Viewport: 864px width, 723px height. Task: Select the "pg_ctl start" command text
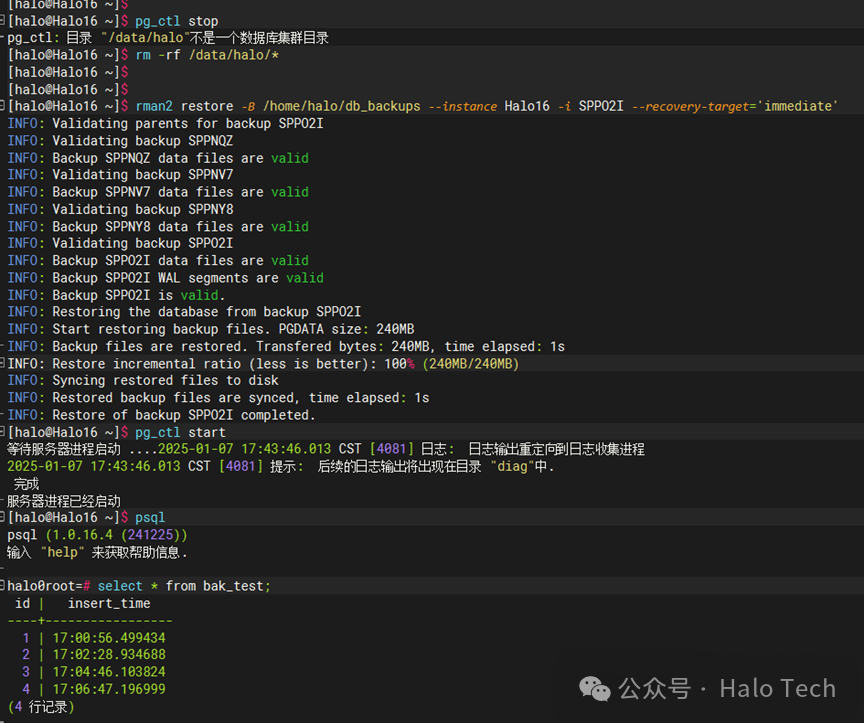coord(180,433)
